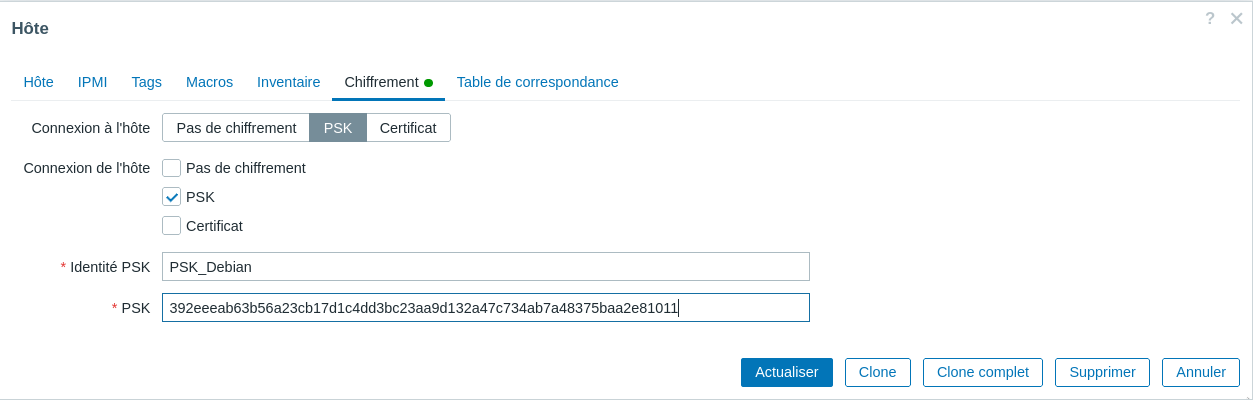
Task: Focus the 'Identité PSK' input field
Action: click(485, 267)
